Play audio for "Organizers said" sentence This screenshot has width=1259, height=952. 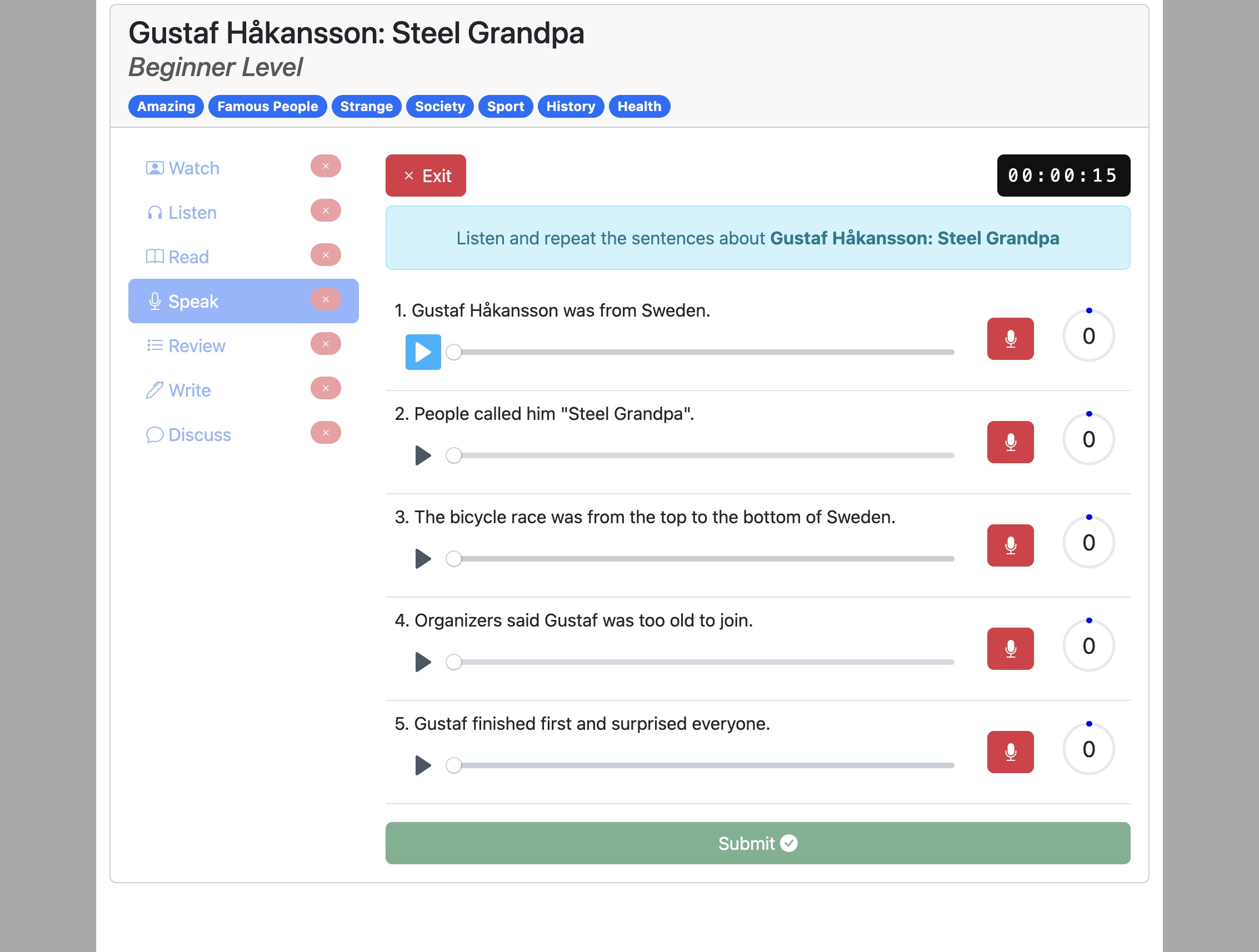pos(423,662)
